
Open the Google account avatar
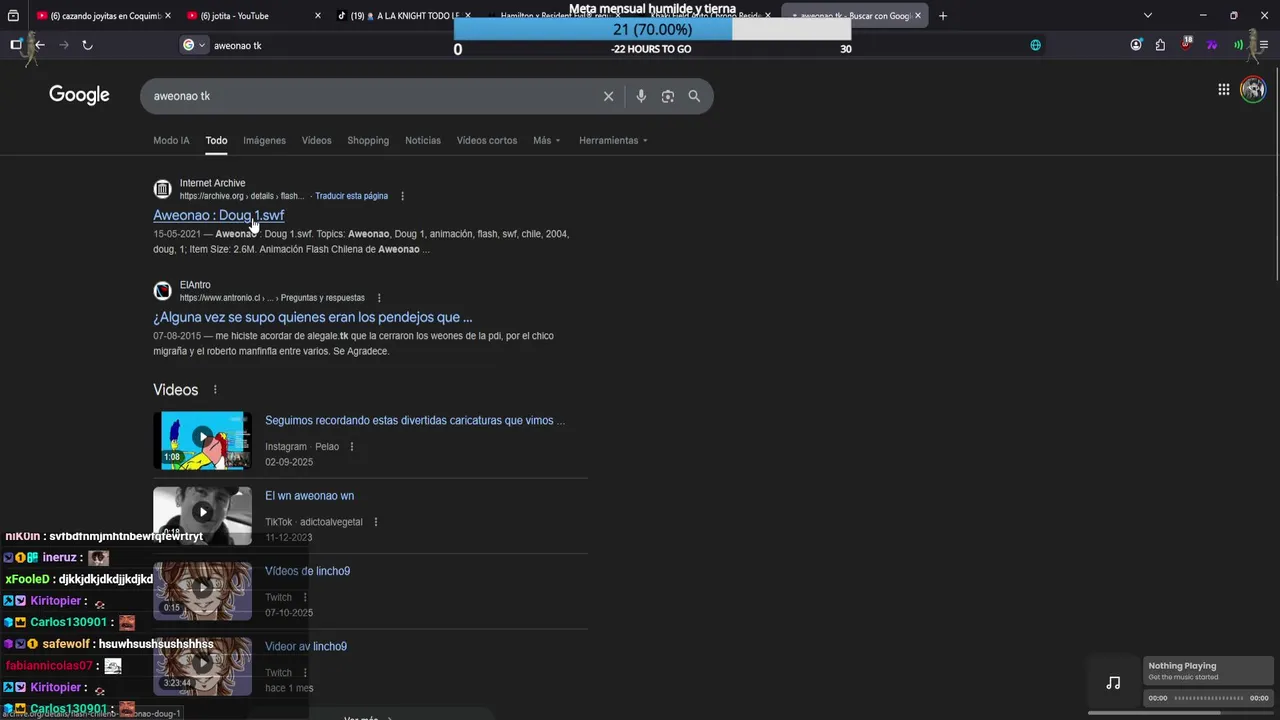tap(1253, 90)
